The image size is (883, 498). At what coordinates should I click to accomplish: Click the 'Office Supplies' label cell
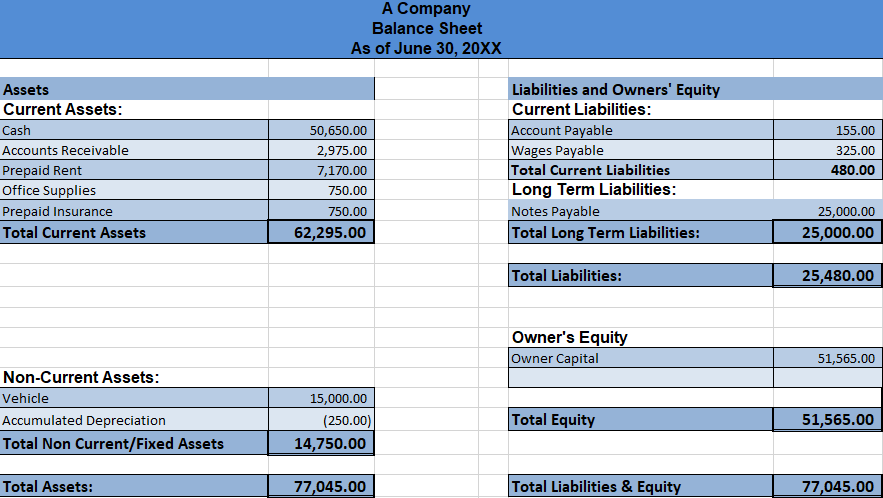(134, 190)
